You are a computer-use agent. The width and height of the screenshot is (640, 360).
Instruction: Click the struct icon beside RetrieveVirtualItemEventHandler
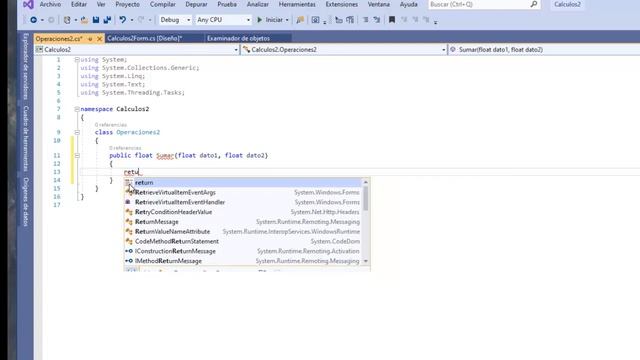129,202
